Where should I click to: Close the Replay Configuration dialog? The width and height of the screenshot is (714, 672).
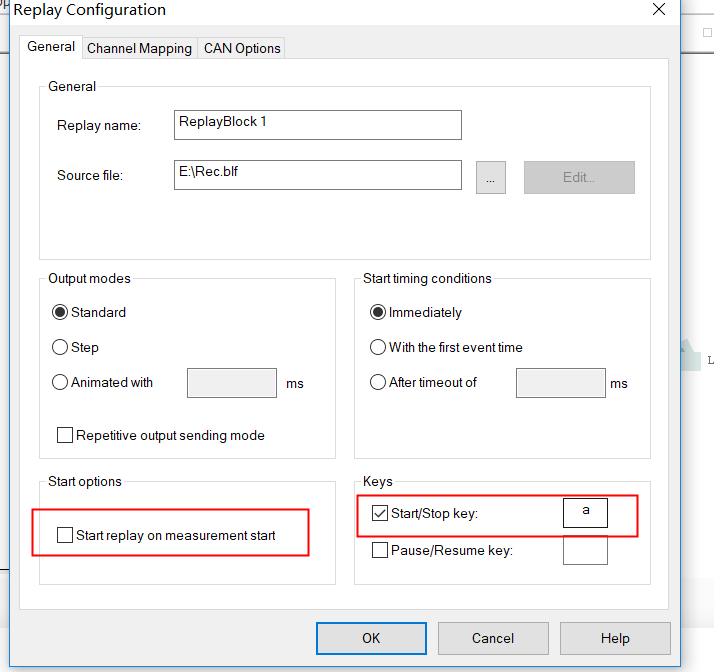[x=658, y=10]
